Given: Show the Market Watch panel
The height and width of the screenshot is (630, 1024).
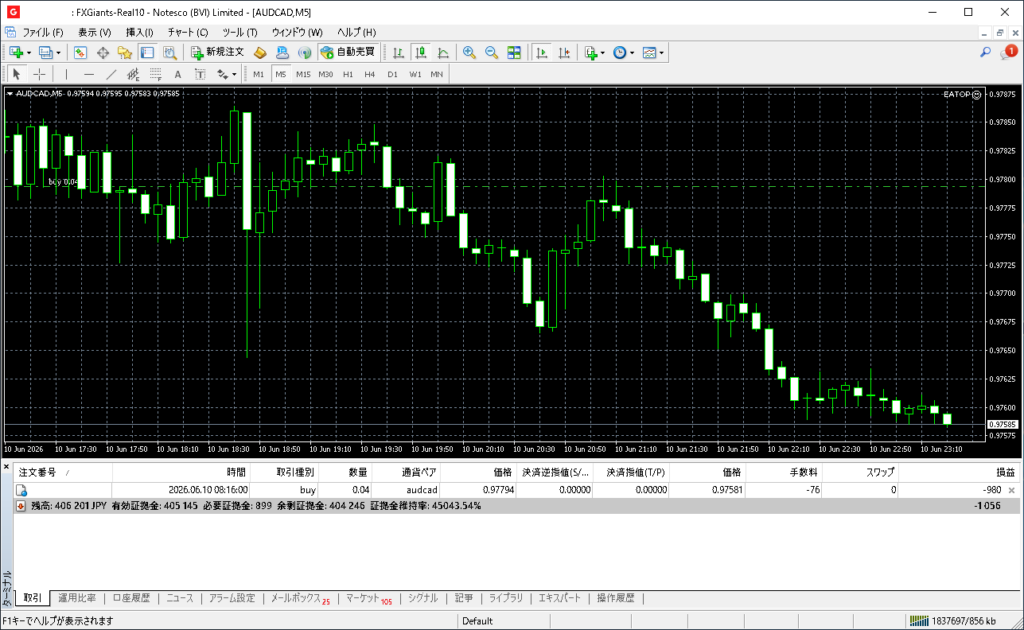Looking at the screenshot, I should (x=80, y=53).
